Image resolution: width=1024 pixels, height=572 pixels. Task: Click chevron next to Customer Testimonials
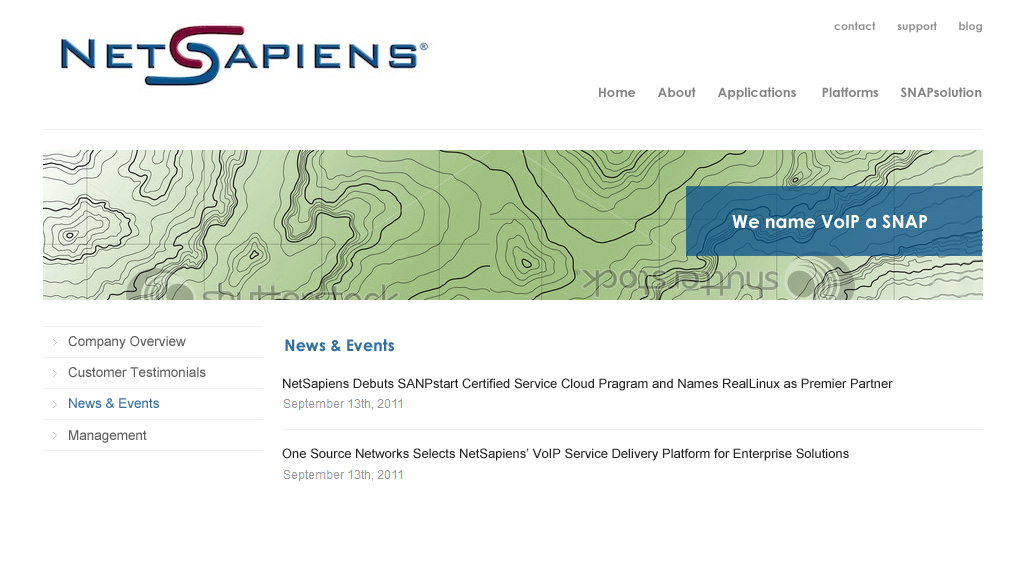click(x=55, y=373)
